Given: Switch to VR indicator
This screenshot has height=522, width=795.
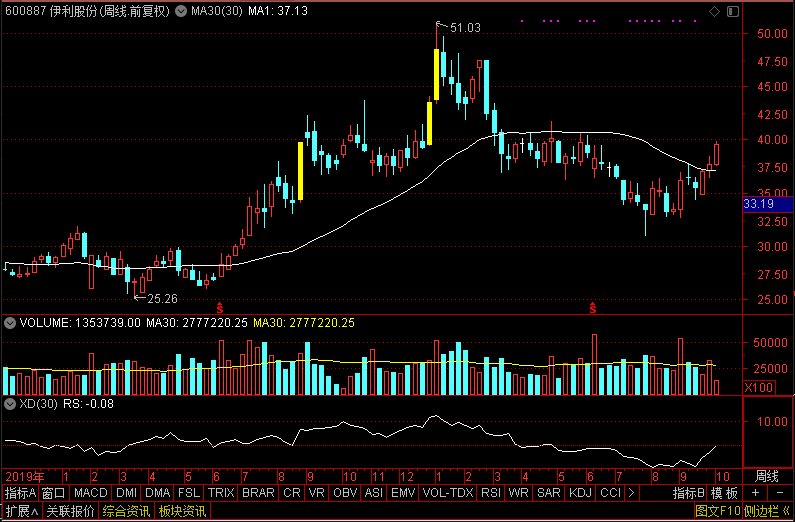Looking at the screenshot, I should coord(317,493).
